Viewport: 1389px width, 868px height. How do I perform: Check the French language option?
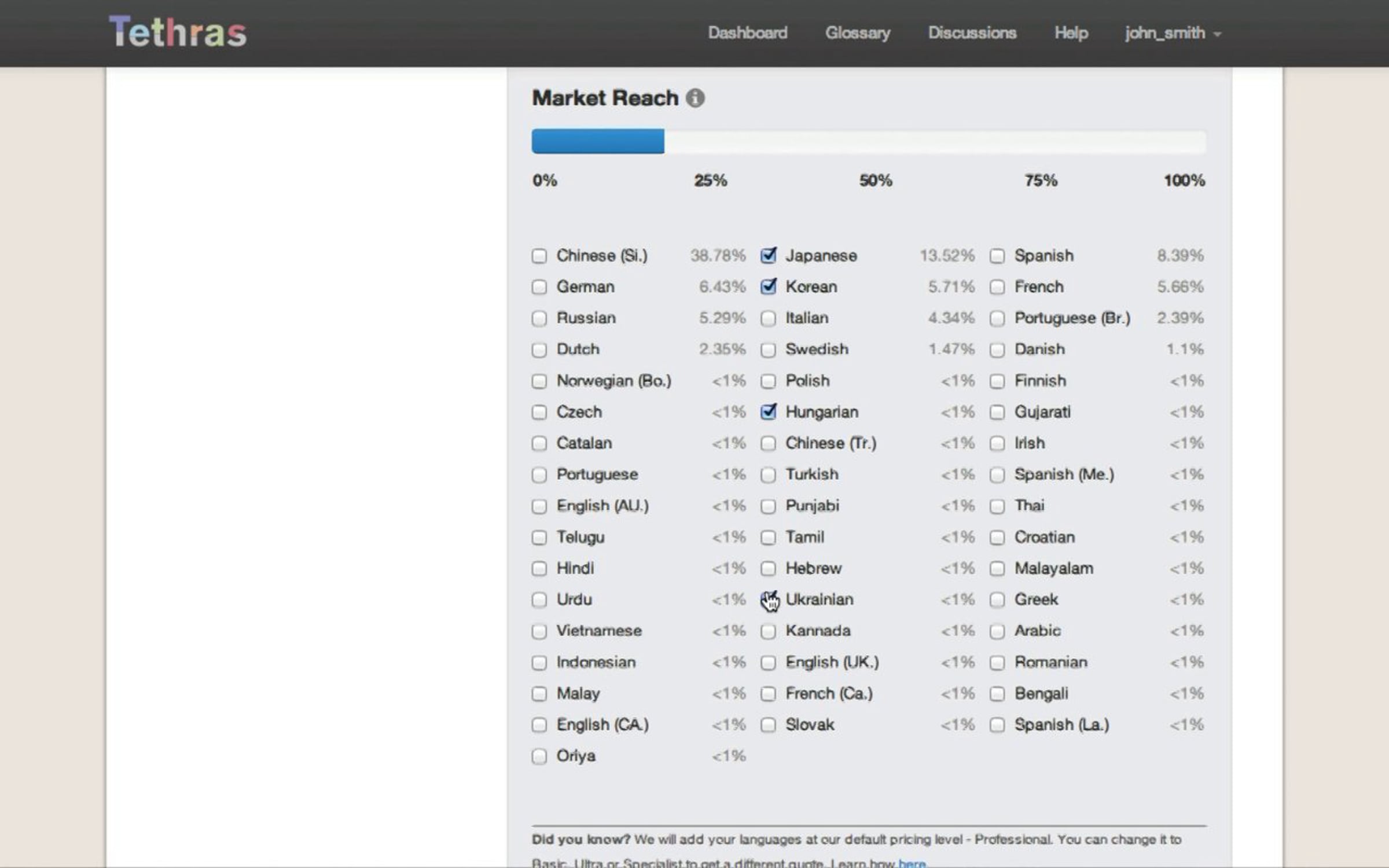point(997,287)
